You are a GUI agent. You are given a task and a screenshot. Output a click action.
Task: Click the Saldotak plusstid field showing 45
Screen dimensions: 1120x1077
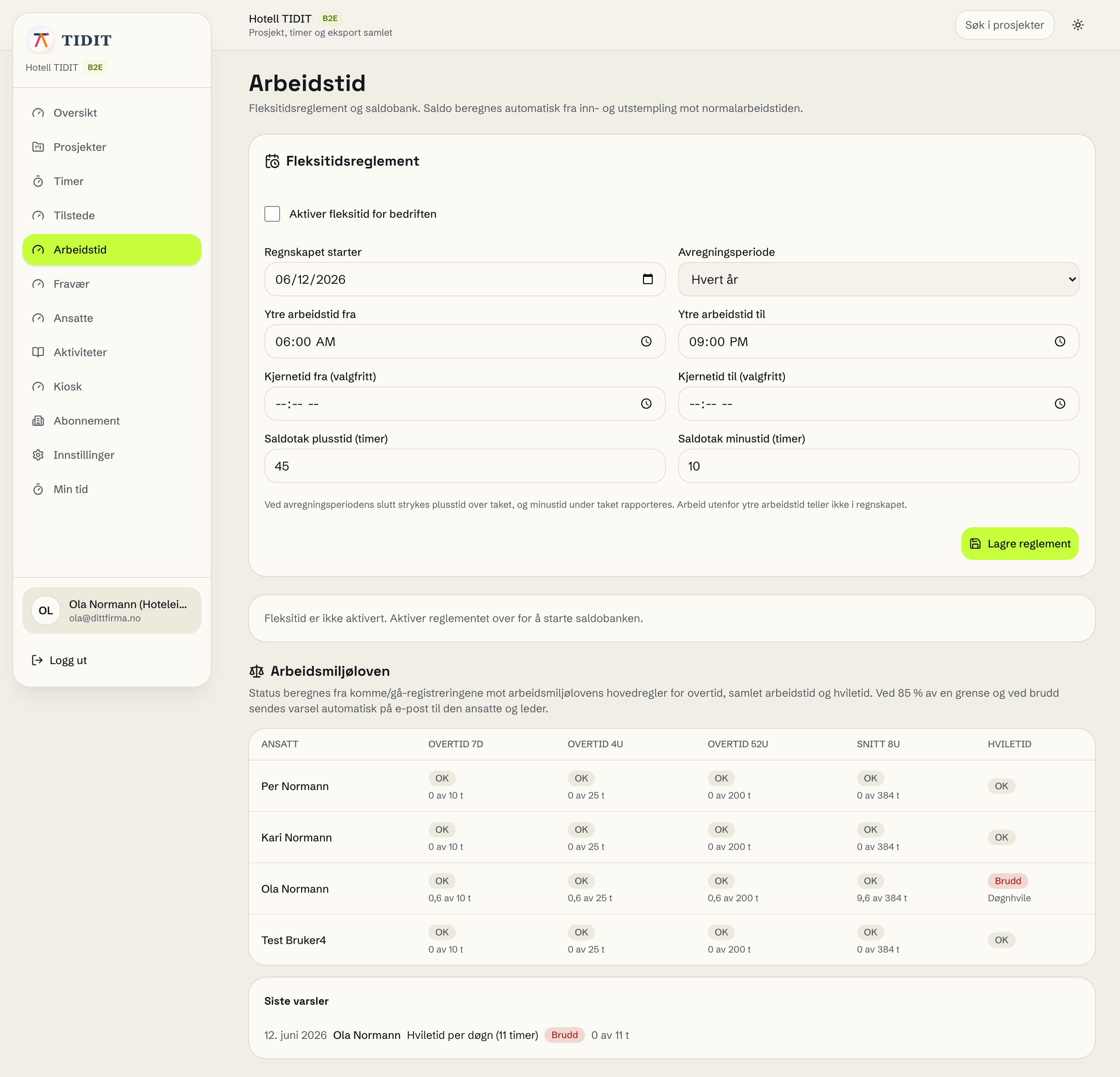[x=465, y=466]
